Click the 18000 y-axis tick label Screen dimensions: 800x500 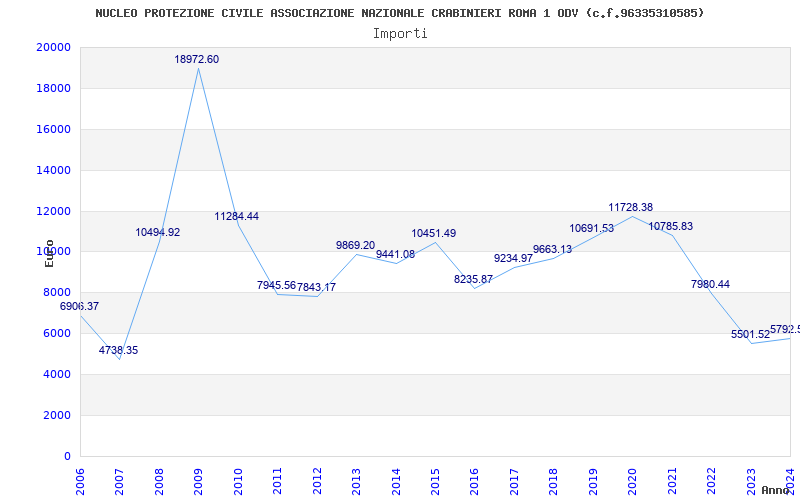tap(54, 89)
